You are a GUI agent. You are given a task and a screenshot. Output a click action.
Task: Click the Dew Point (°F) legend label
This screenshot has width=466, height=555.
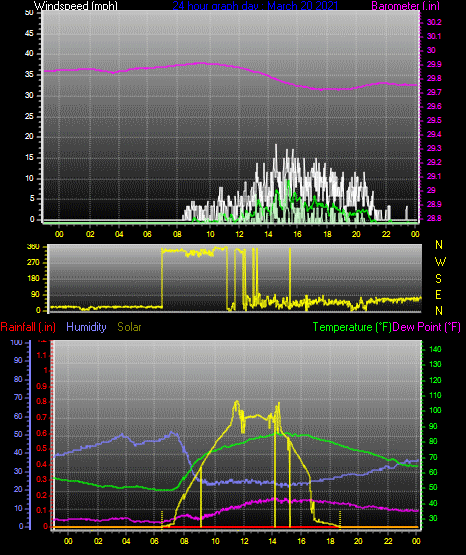pyautogui.click(x=426, y=327)
